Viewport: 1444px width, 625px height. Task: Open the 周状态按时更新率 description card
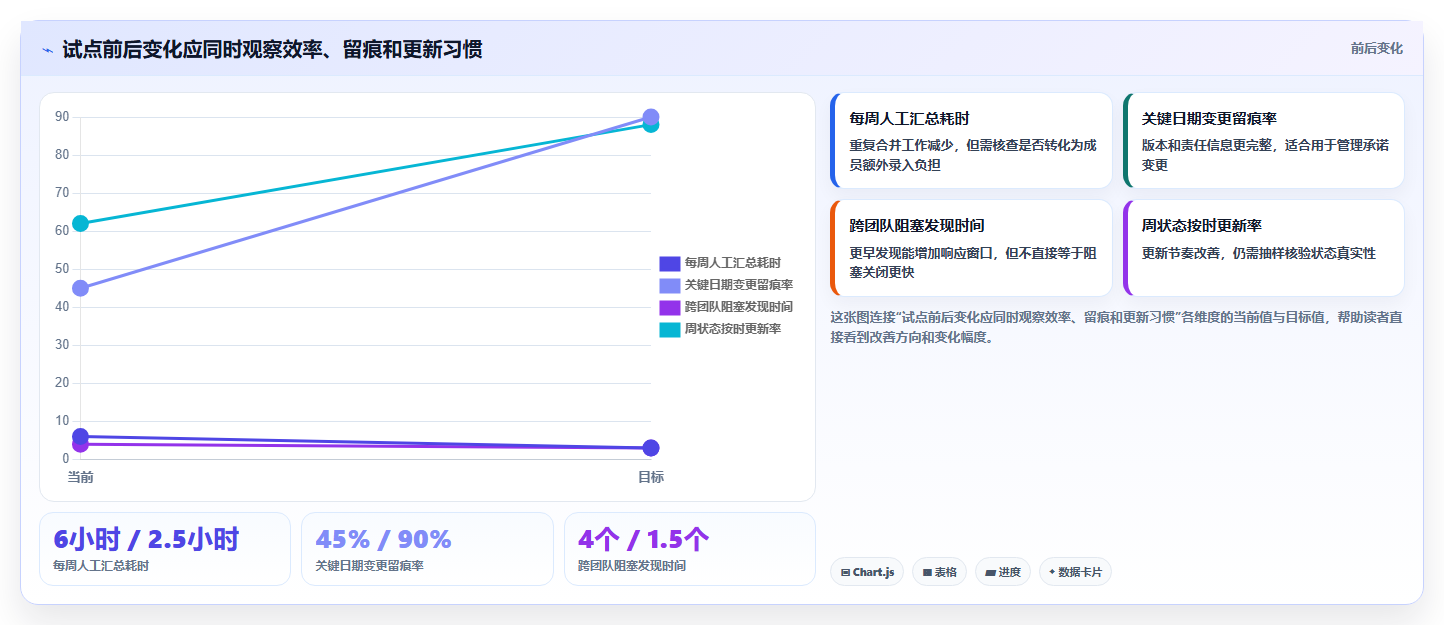[1263, 248]
